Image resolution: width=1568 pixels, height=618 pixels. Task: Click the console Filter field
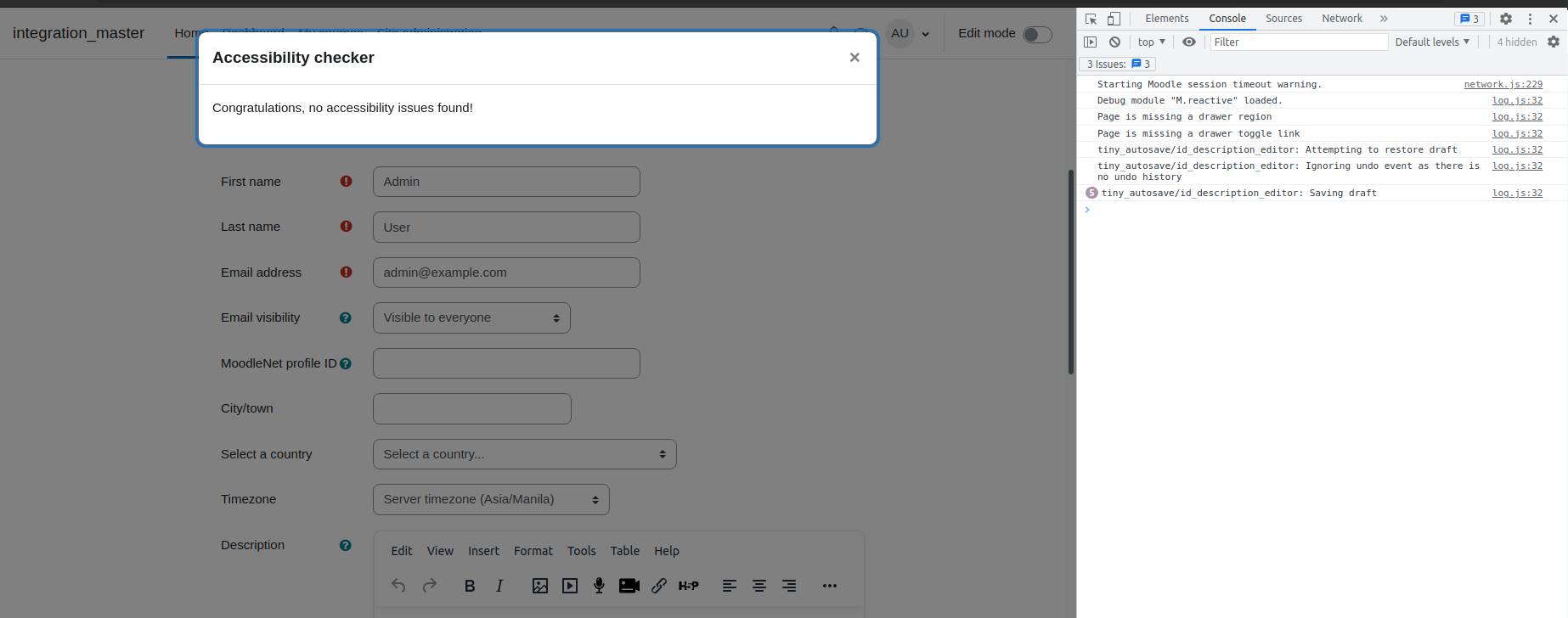(1299, 42)
